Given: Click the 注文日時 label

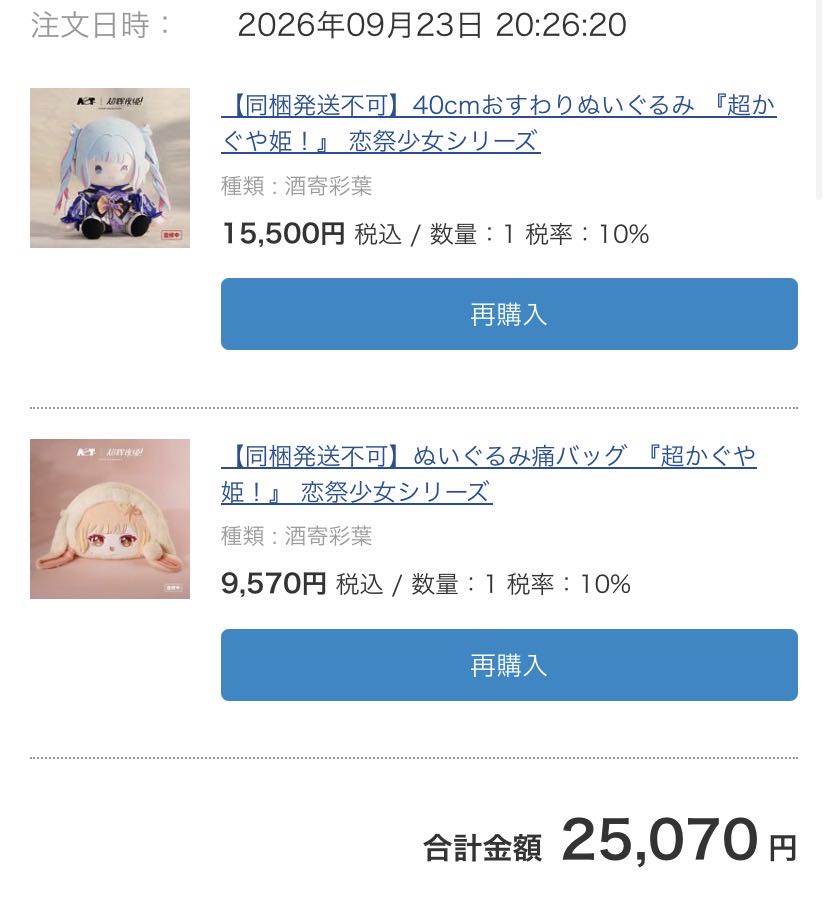Looking at the screenshot, I should pyautogui.click(x=100, y=25).
